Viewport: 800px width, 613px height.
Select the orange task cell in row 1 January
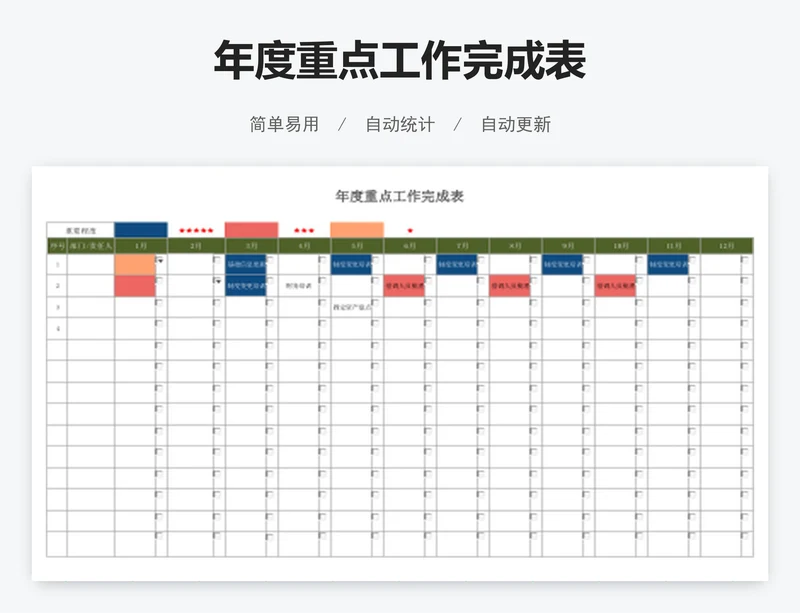[x=135, y=264]
